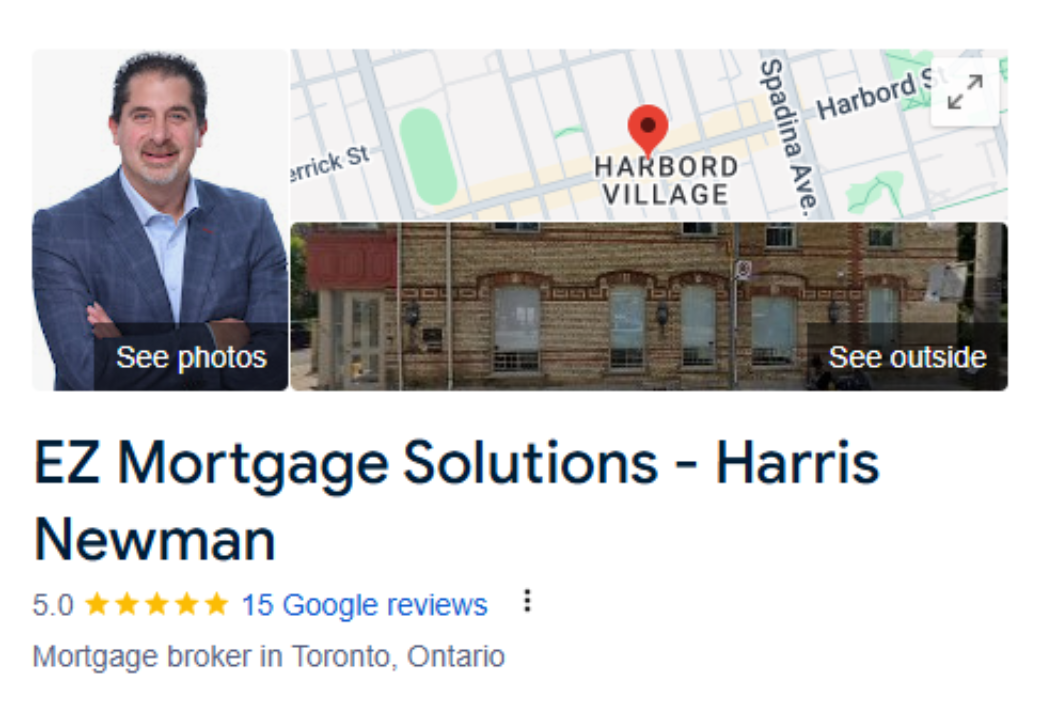Click the Harbord Village label on map
This screenshot has height=720, width=1057.
(666, 181)
